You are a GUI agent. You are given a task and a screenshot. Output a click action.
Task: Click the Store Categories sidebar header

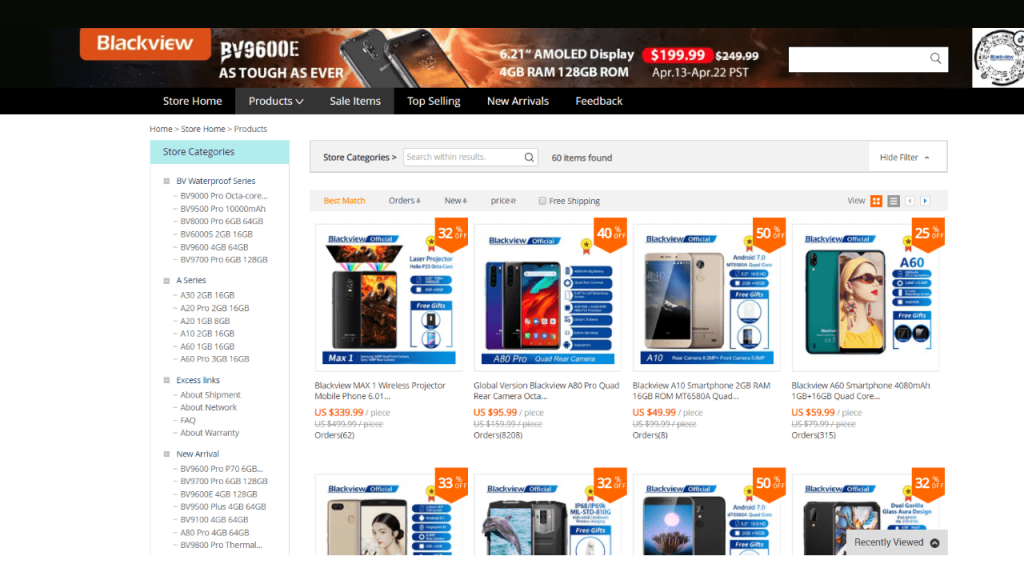click(x=219, y=152)
